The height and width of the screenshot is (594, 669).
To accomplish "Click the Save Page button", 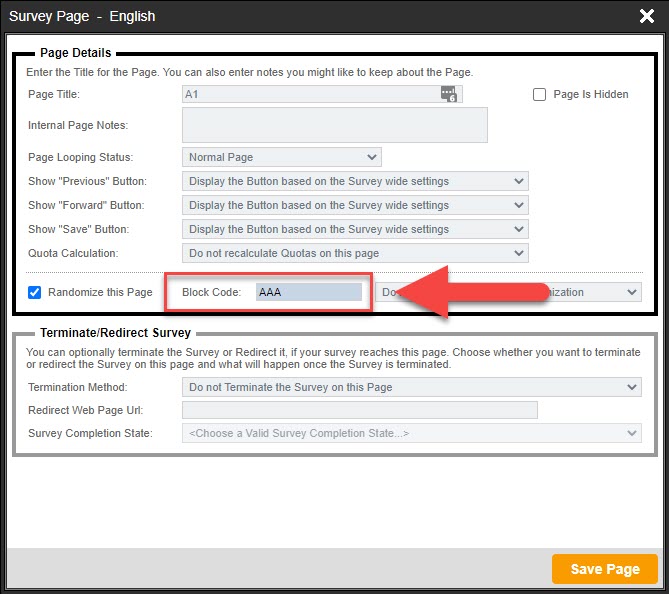I will tap(605, 569).
